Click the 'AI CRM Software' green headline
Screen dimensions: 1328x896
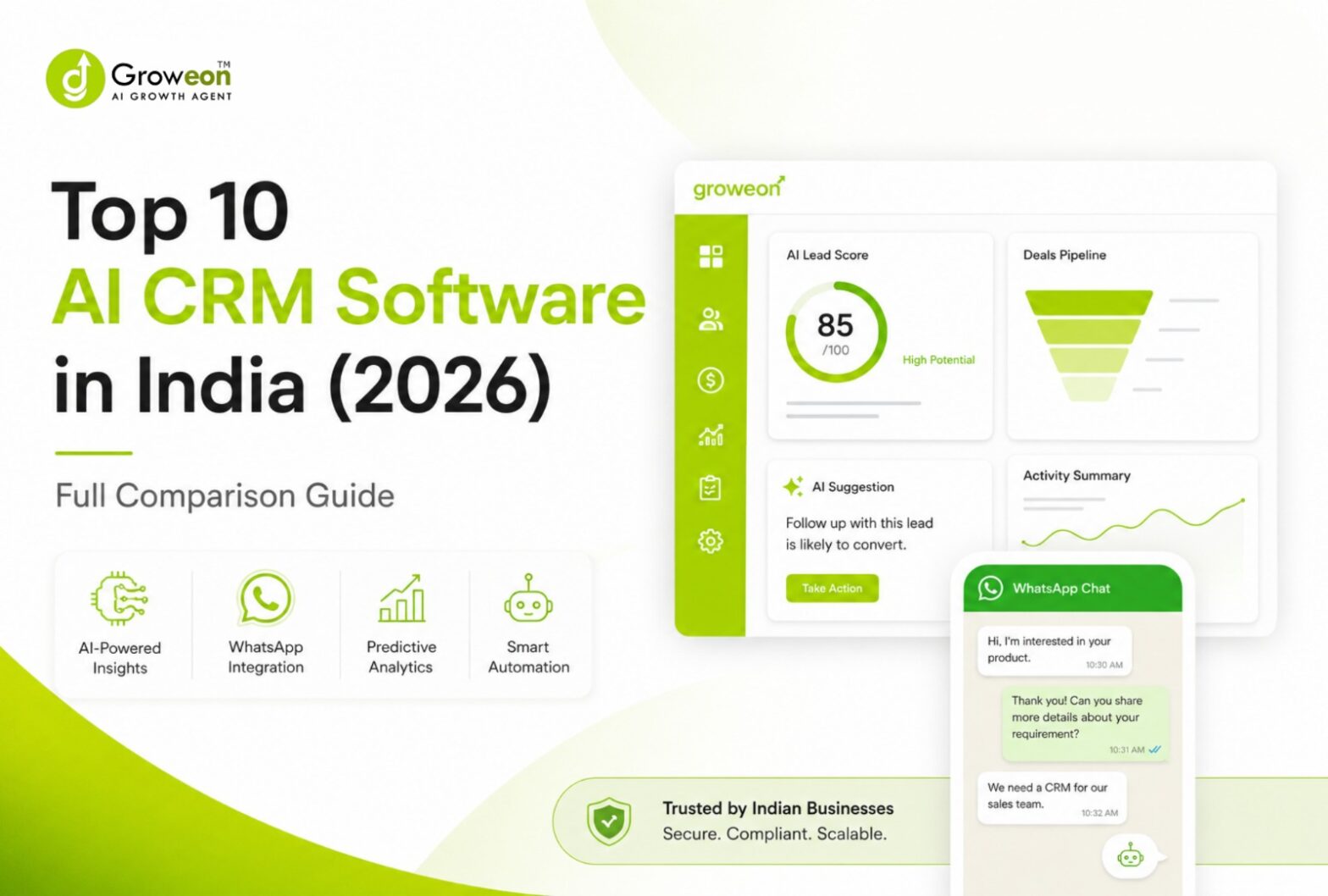348,297
